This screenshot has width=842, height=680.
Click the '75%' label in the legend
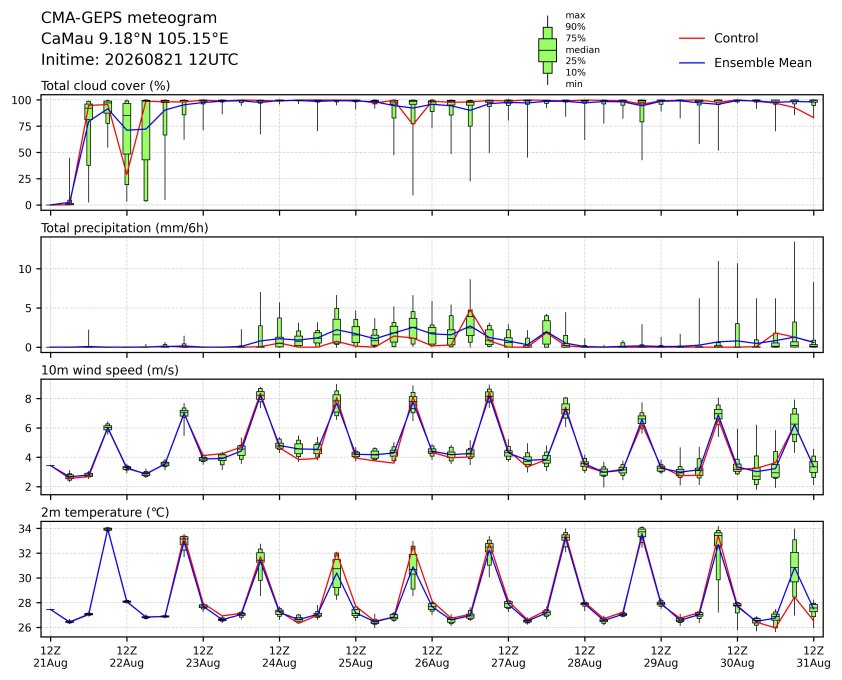(x=575, y=38)
